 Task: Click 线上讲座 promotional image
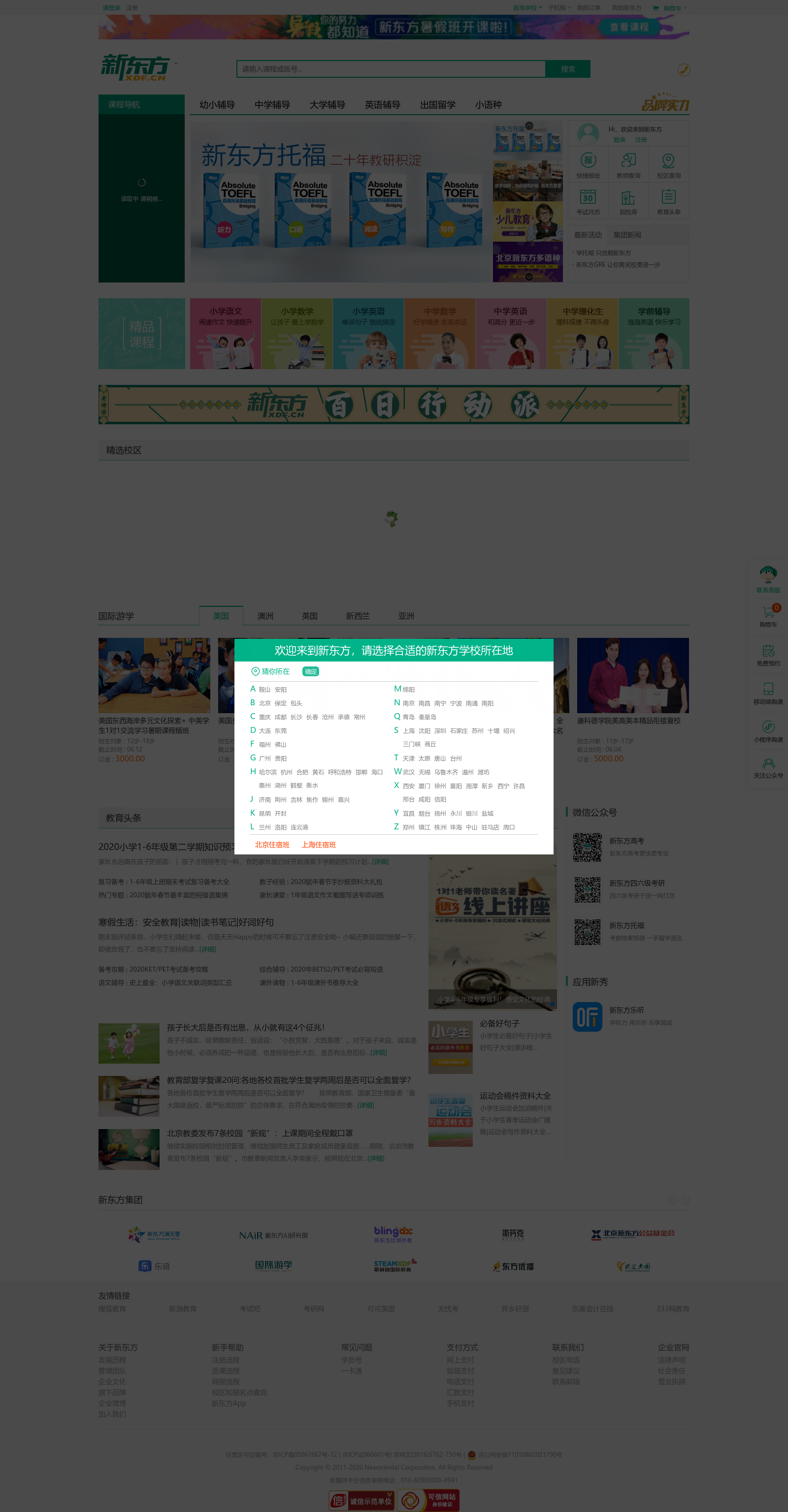pos(492,932)
